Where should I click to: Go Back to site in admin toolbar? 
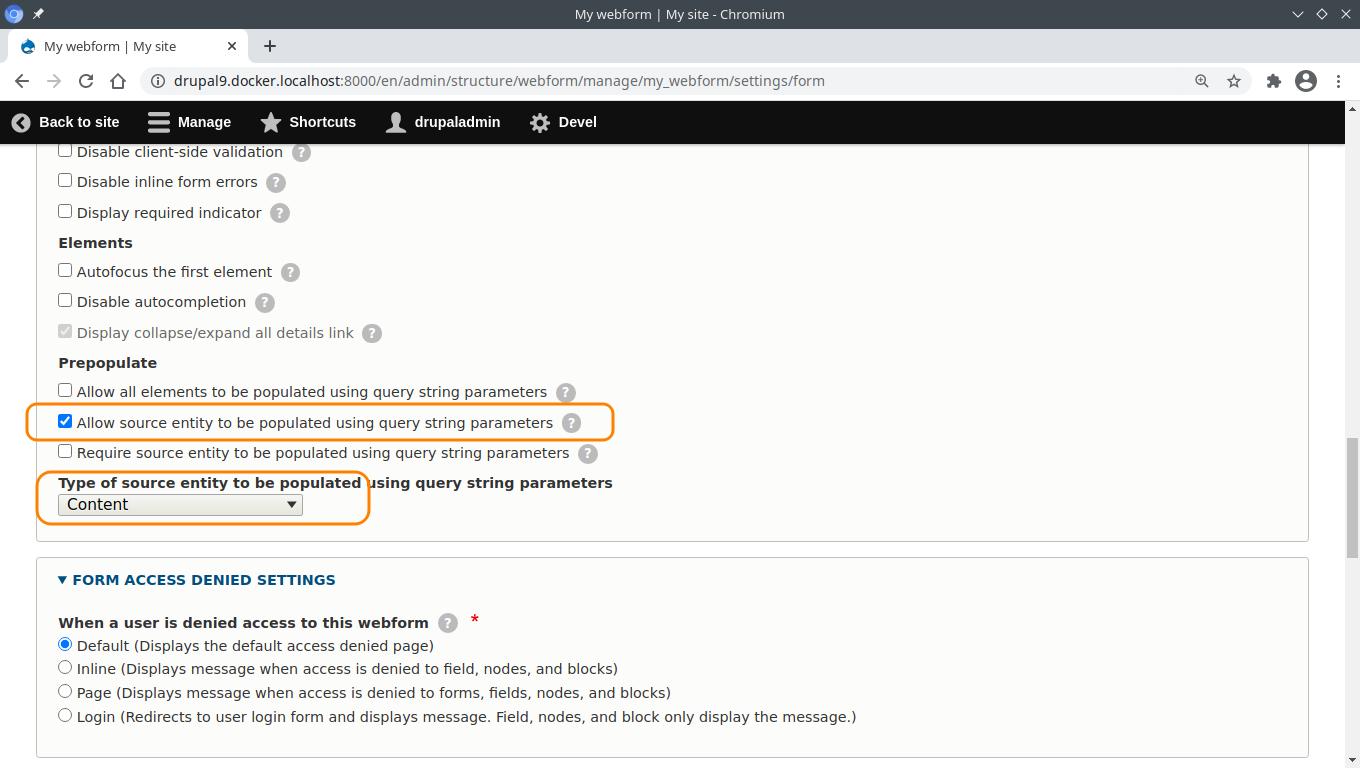pyautogui.click(x=65, y=122)
